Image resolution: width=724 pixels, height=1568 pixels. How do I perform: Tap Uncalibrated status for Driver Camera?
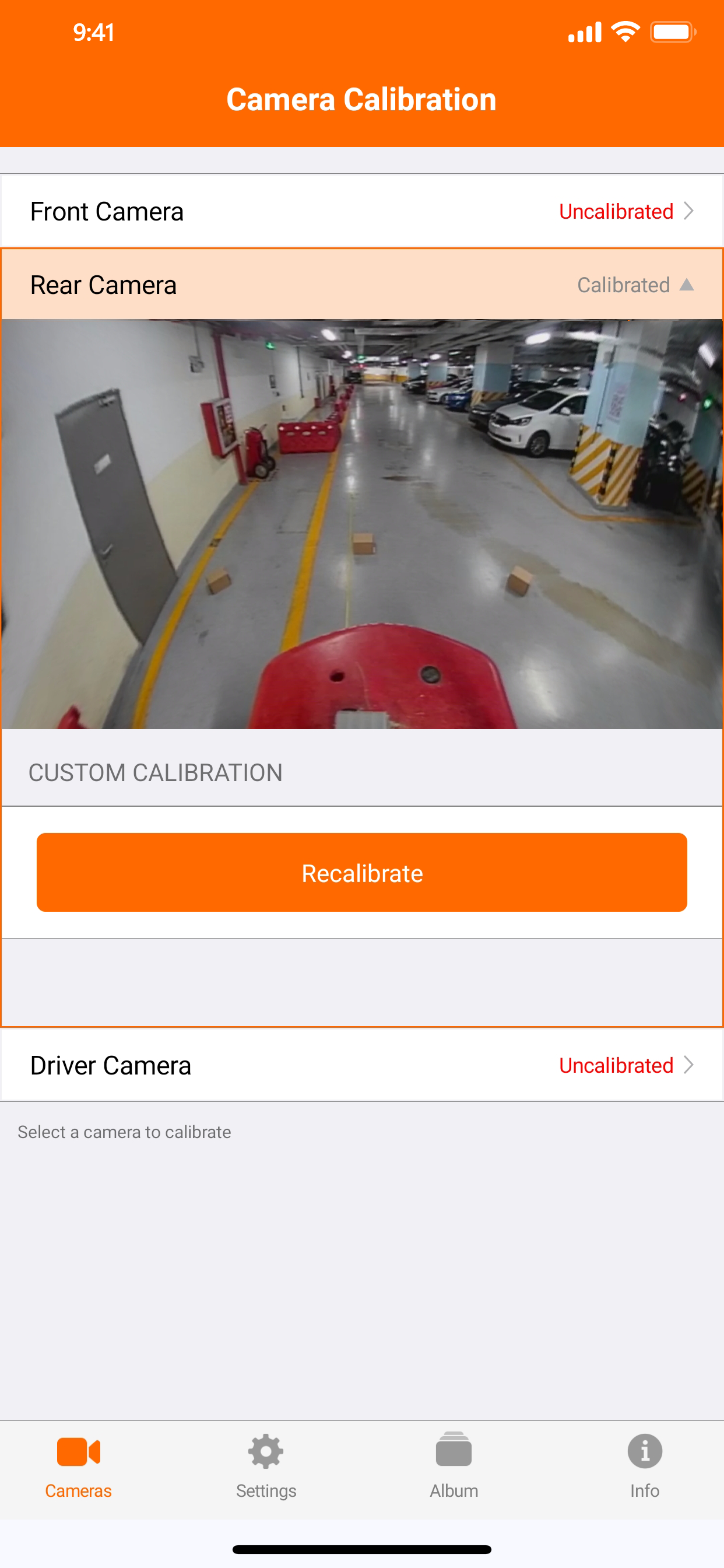click(x=616, y=1065)
